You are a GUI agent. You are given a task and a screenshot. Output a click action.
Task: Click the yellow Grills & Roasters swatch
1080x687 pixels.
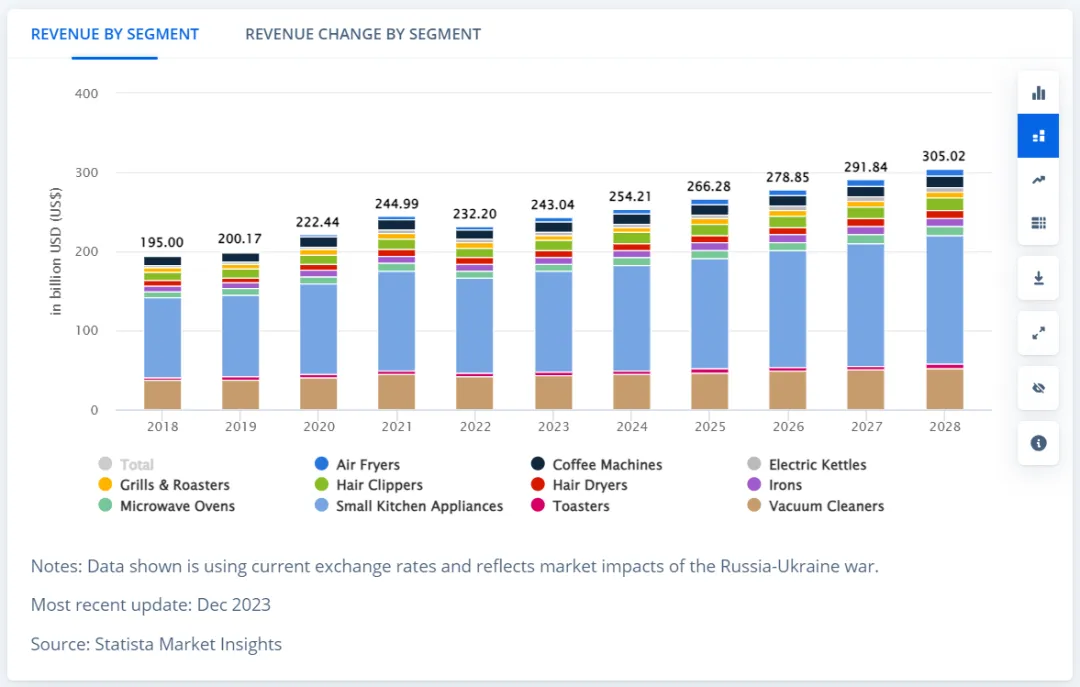point(105,485)
